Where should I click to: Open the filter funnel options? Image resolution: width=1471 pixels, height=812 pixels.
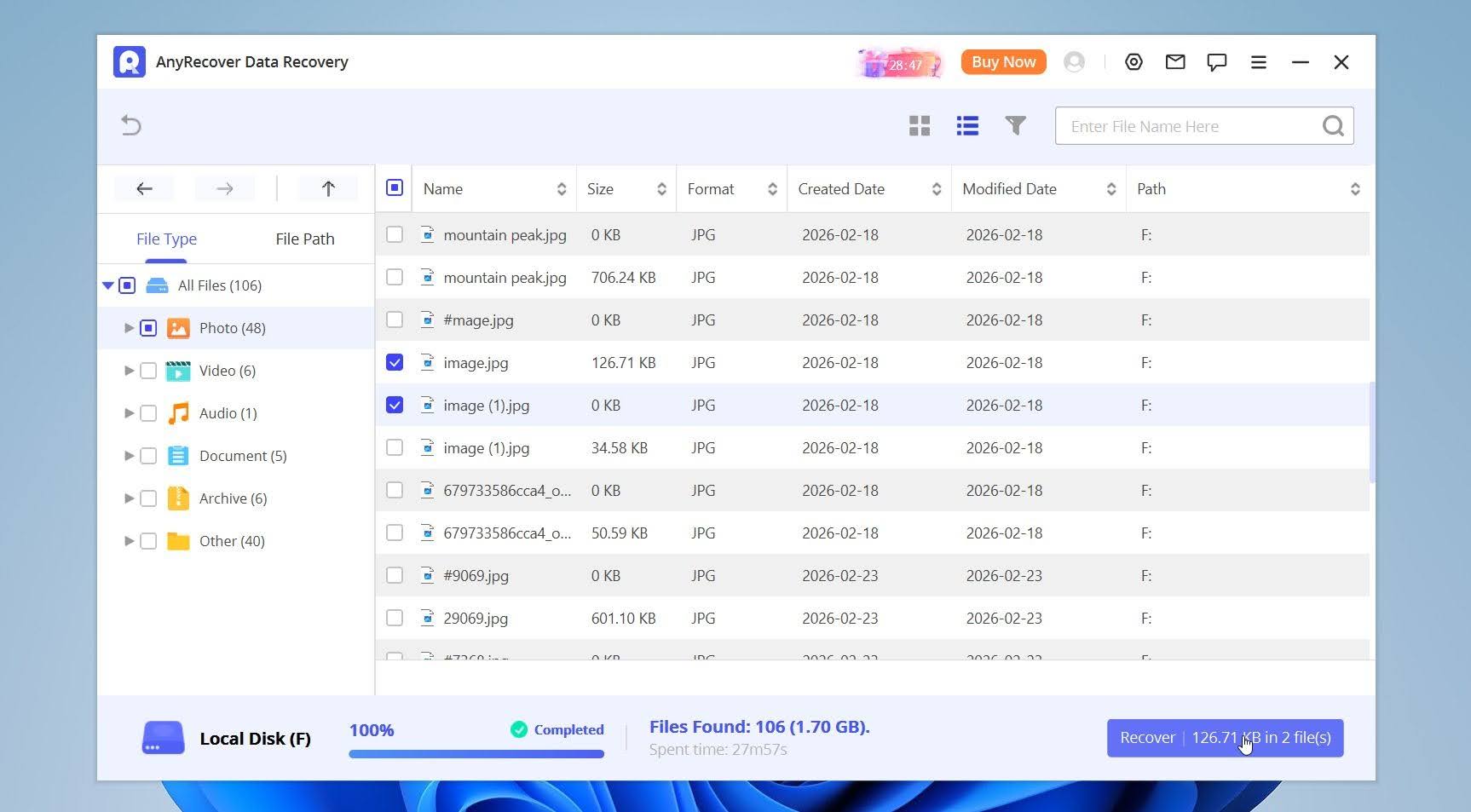1015,126
